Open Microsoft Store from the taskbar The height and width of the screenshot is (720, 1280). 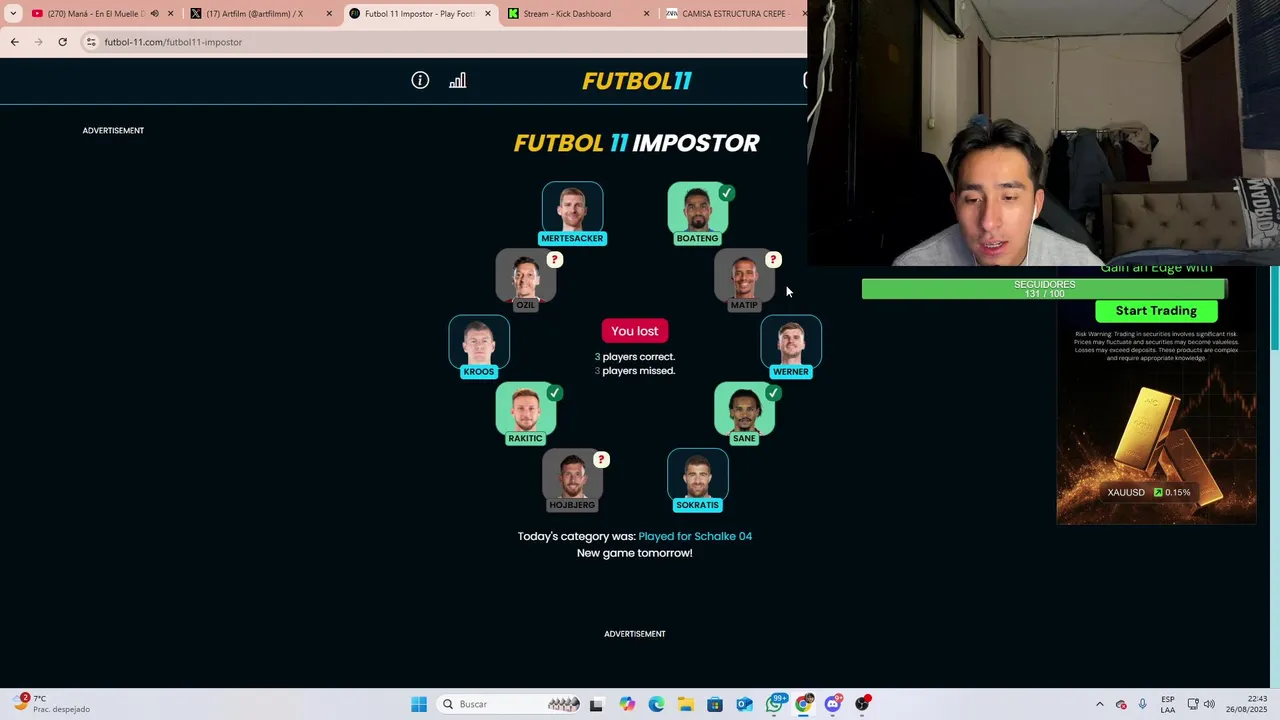coord(715,704)
